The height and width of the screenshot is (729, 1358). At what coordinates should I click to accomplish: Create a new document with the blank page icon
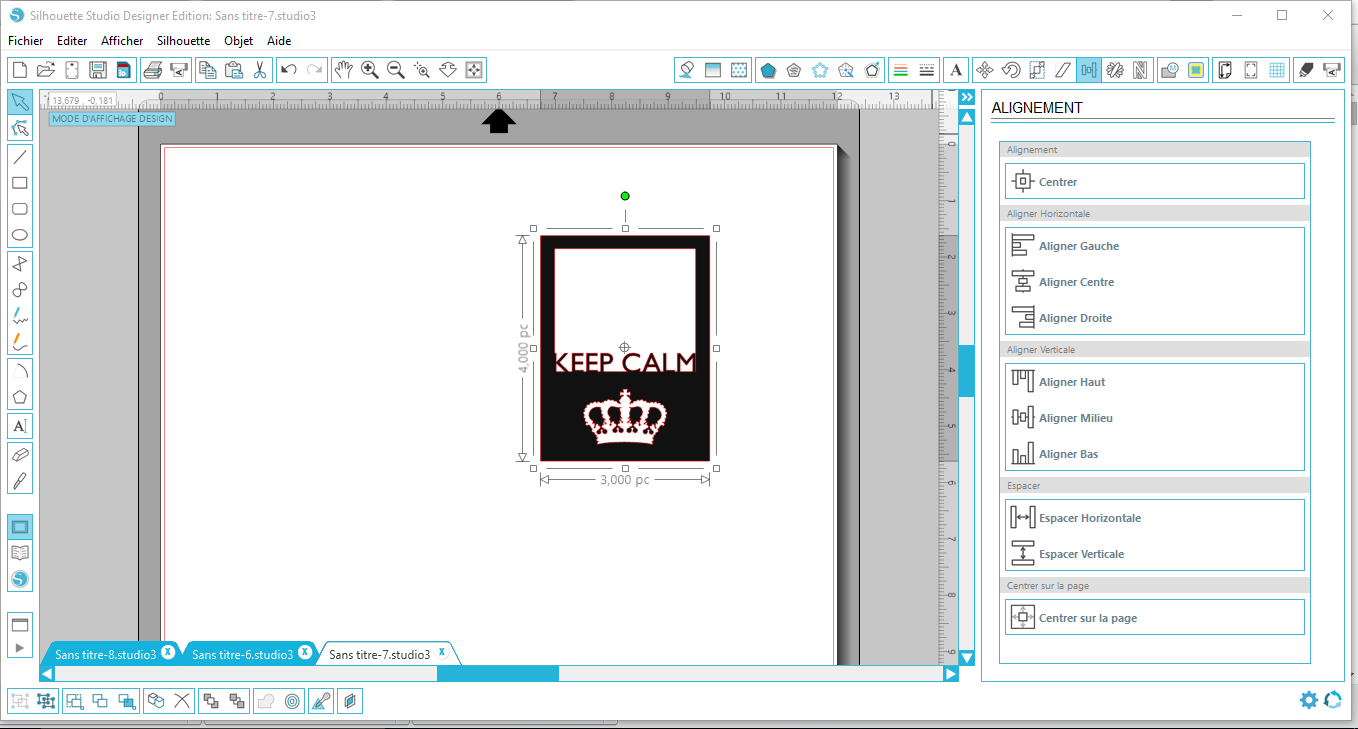pyautogui.click(x=19, y=70)
